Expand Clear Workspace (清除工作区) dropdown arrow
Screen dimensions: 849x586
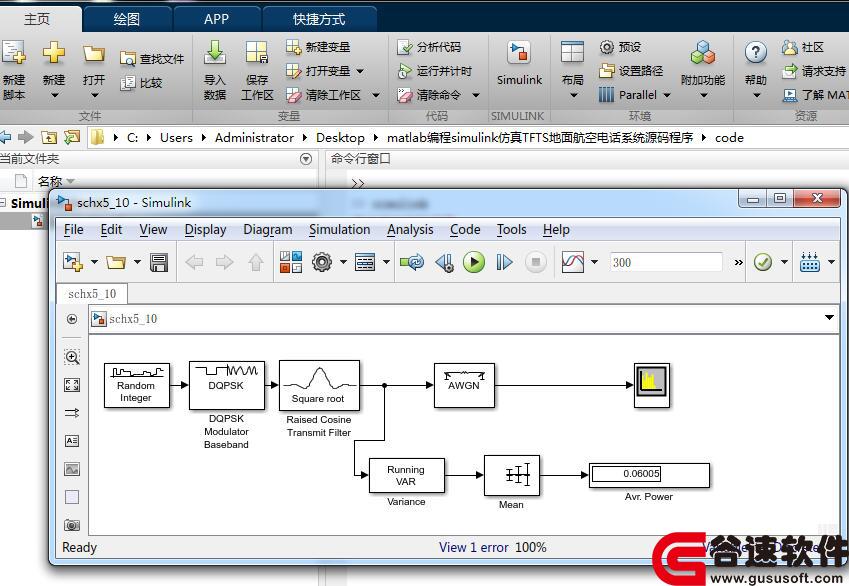tap(376, 95)
